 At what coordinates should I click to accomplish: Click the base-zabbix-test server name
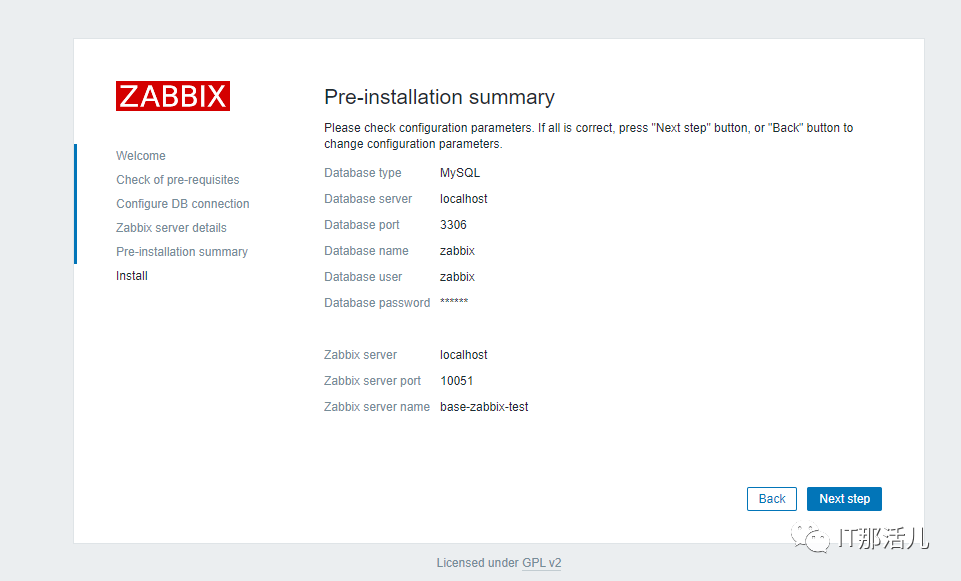pyautogui.click(x=484, y=407)
